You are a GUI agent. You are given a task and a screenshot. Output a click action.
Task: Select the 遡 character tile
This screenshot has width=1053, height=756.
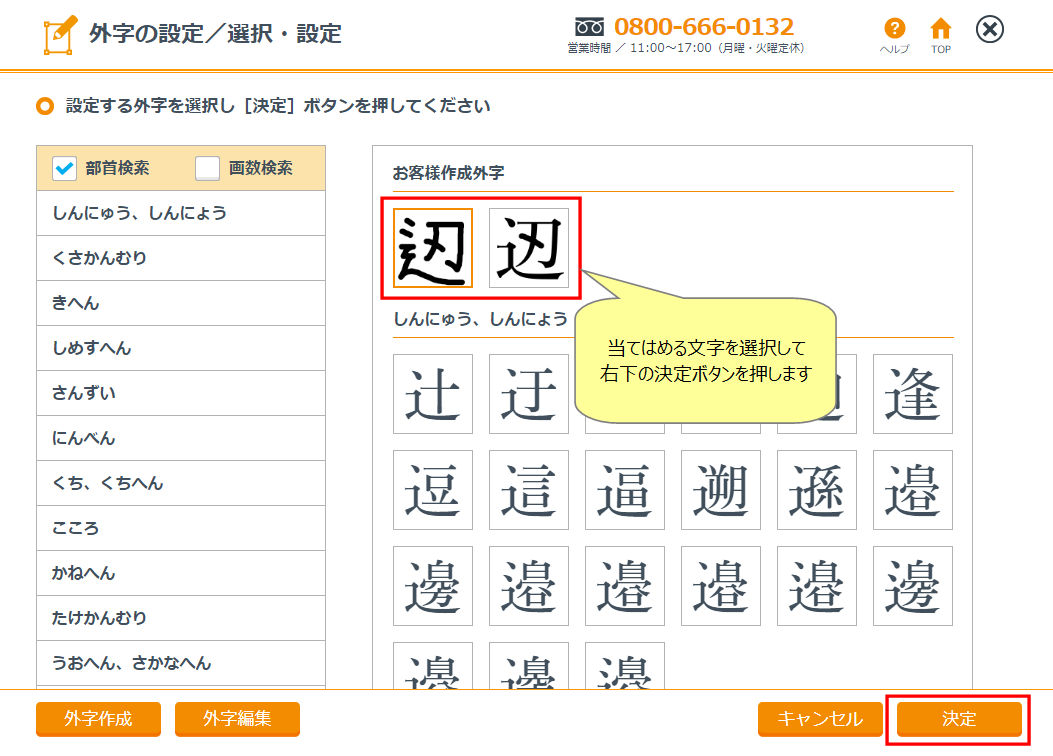[x=721, y=490]
